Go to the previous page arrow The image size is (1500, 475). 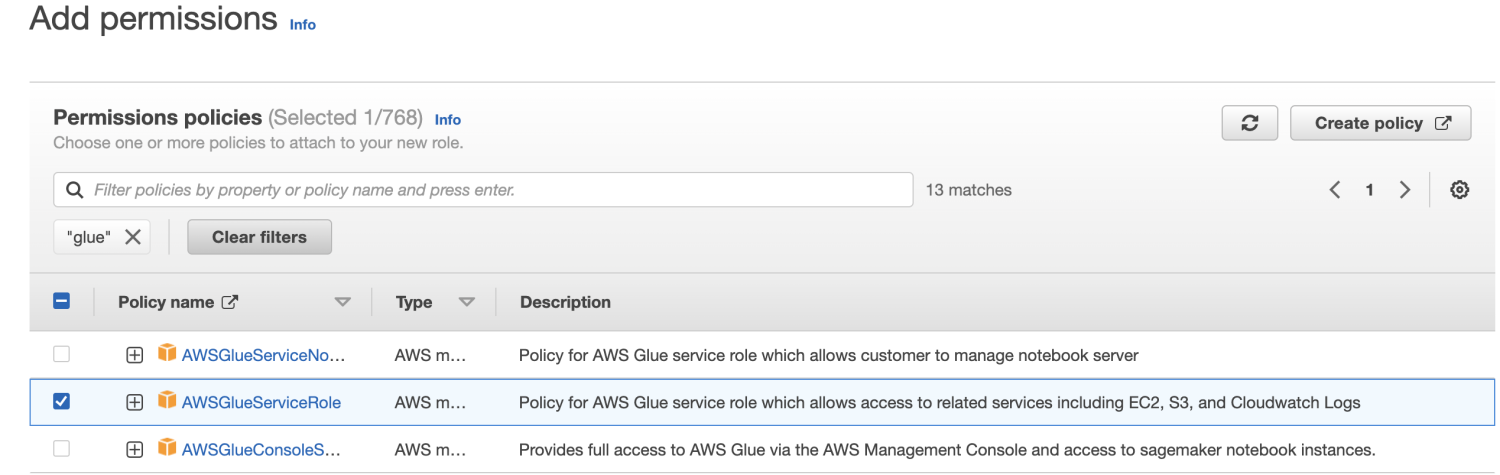point(1334,190)
